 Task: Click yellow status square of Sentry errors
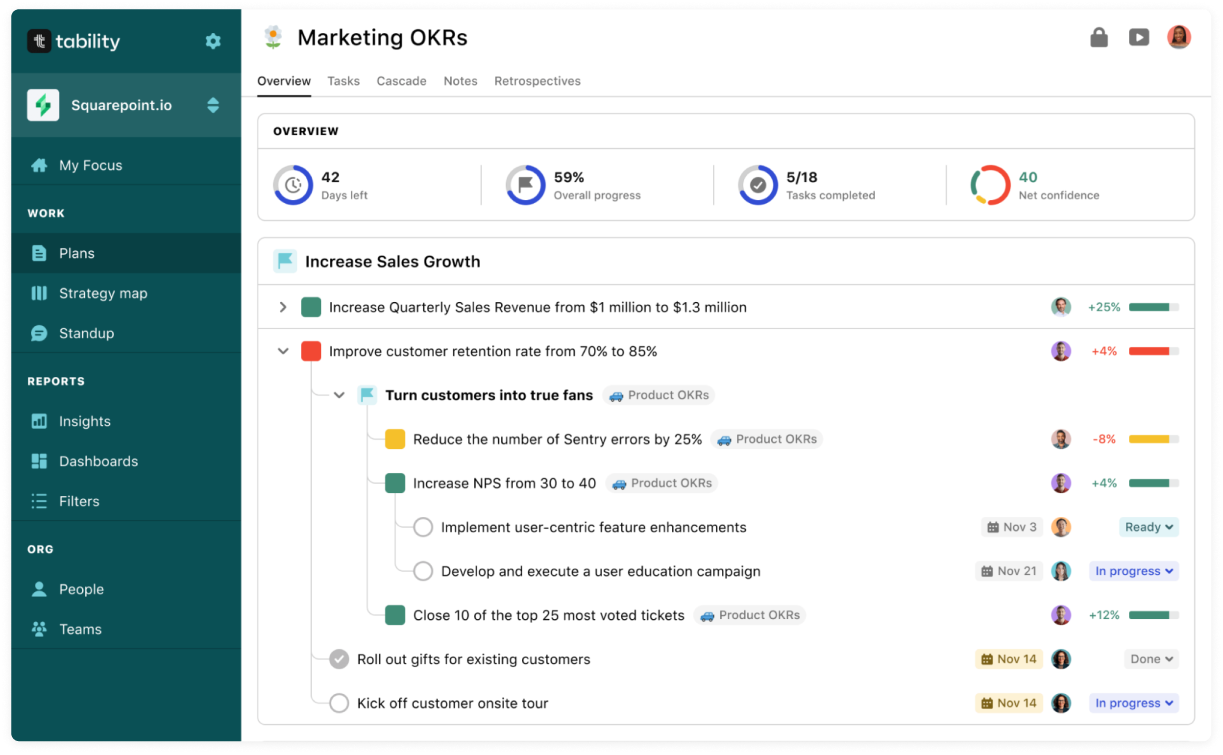[395, 439]
